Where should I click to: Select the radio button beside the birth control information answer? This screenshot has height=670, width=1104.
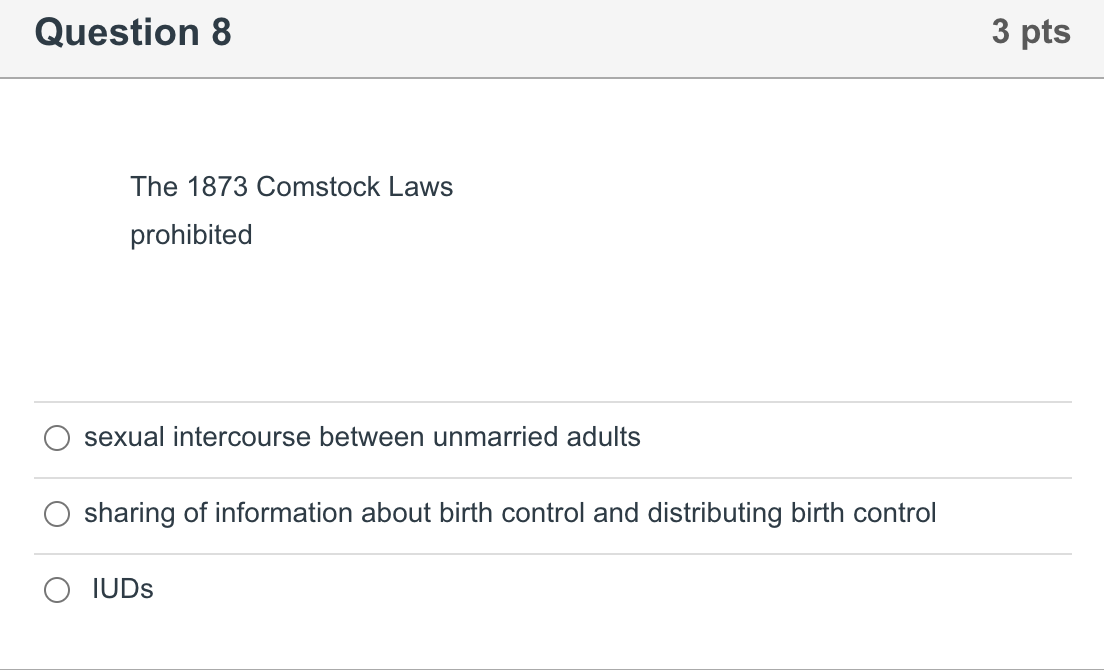(x=57, y=513)
